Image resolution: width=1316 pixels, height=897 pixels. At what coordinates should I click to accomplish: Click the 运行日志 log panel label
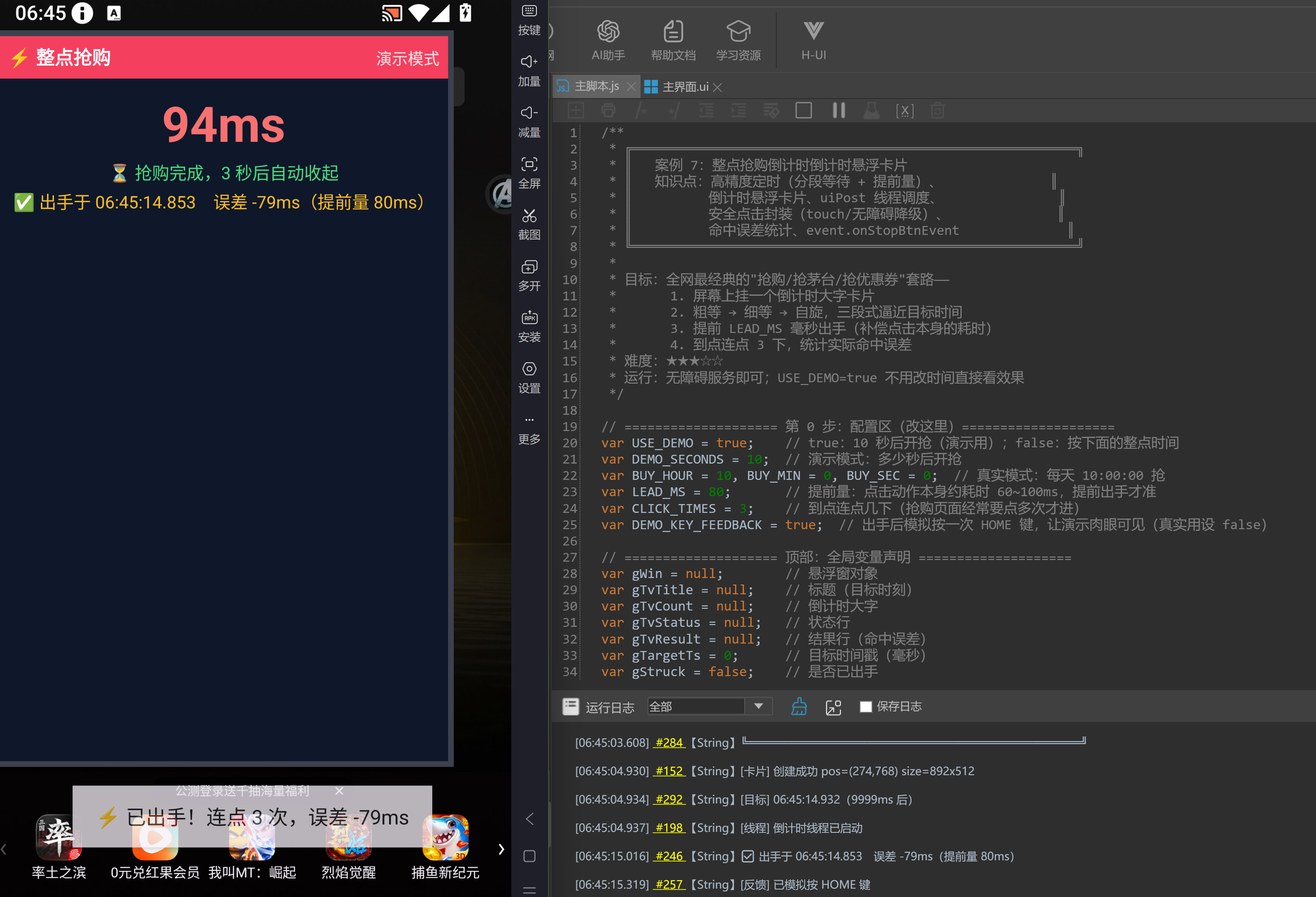tap(609, 707)
